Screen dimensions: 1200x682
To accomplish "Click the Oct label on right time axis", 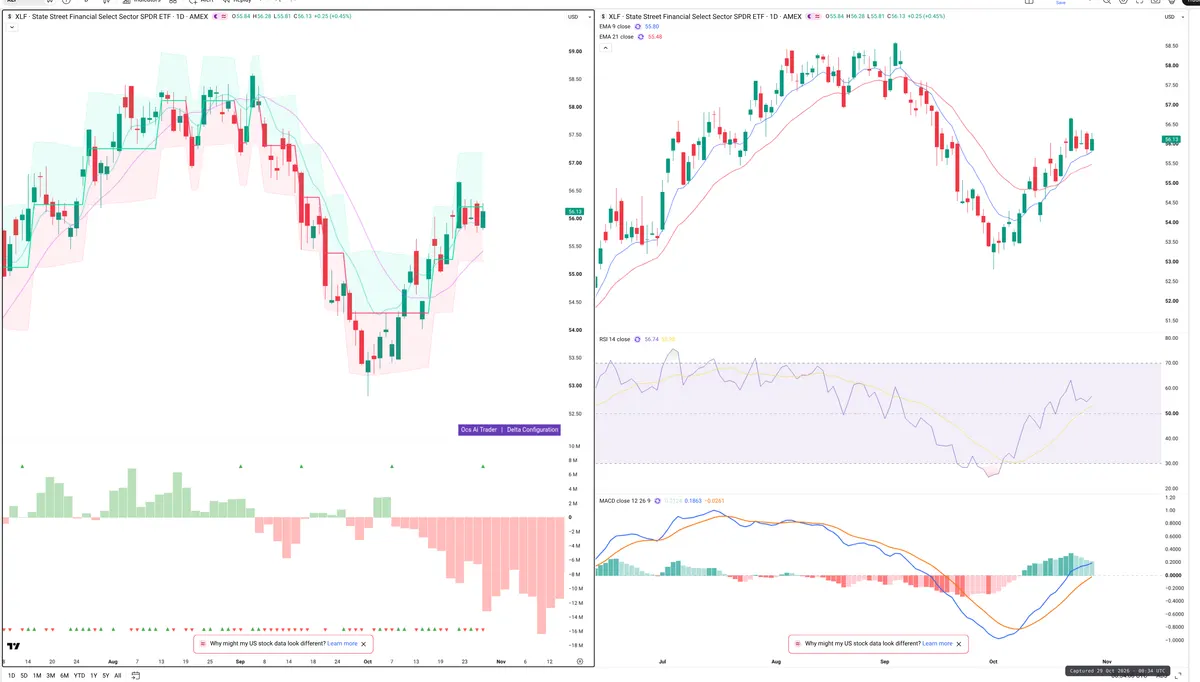I will pyautogui.click(x=993, y=662).
